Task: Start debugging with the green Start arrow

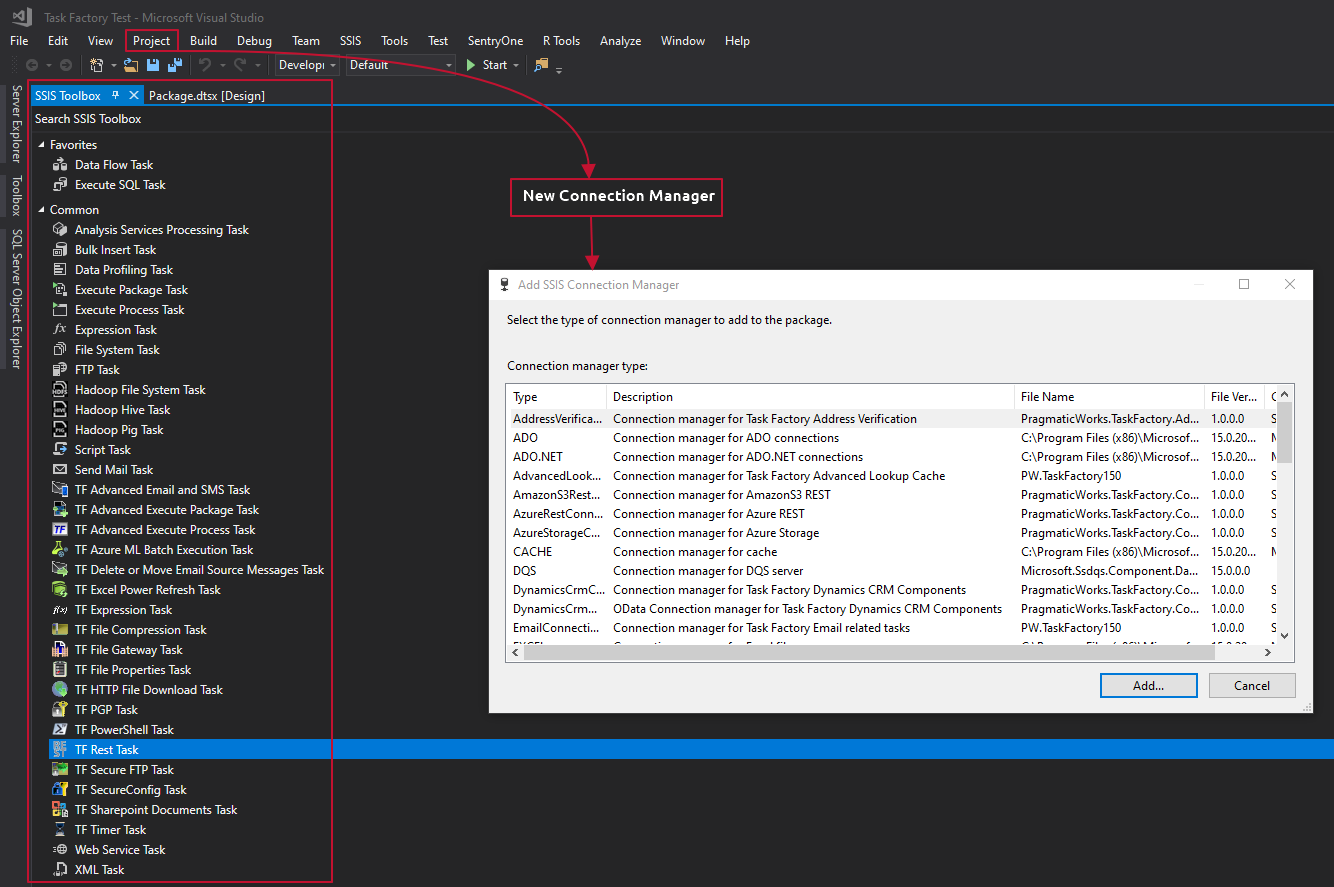Action: (x=470, y=64)
